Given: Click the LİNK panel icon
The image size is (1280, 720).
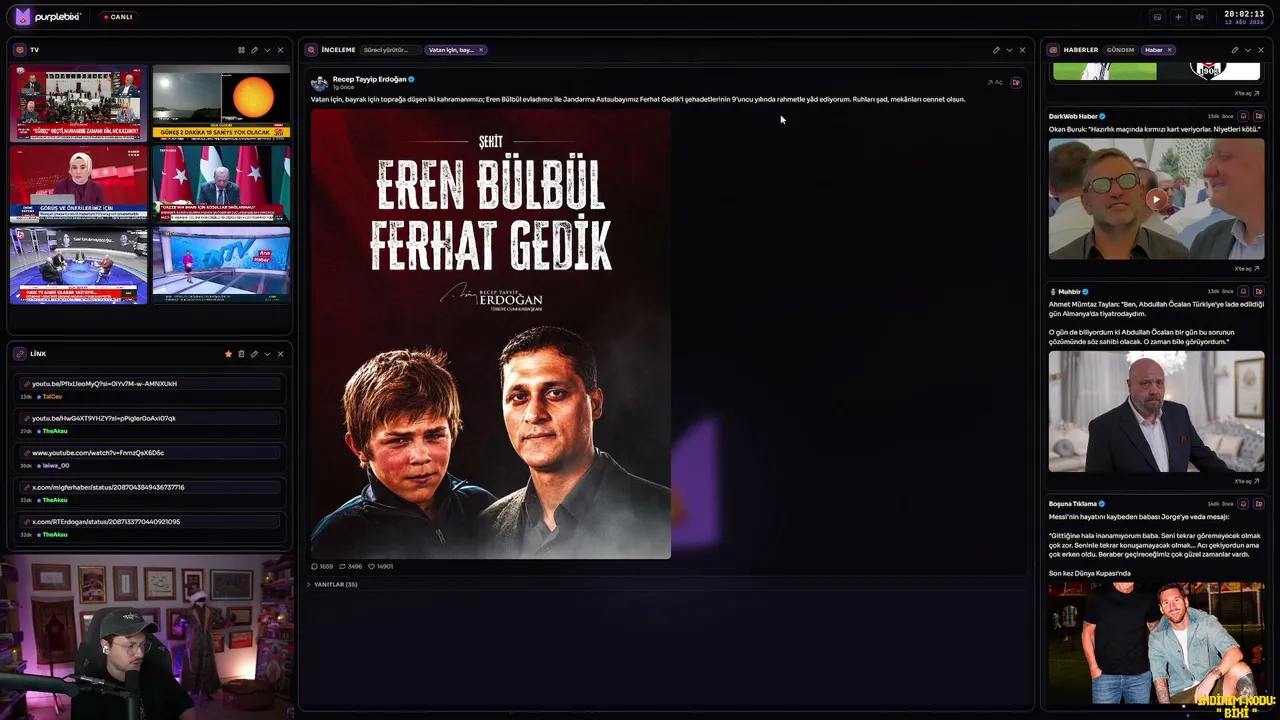Looking at the screenshot, I should [x=19, y=354].
